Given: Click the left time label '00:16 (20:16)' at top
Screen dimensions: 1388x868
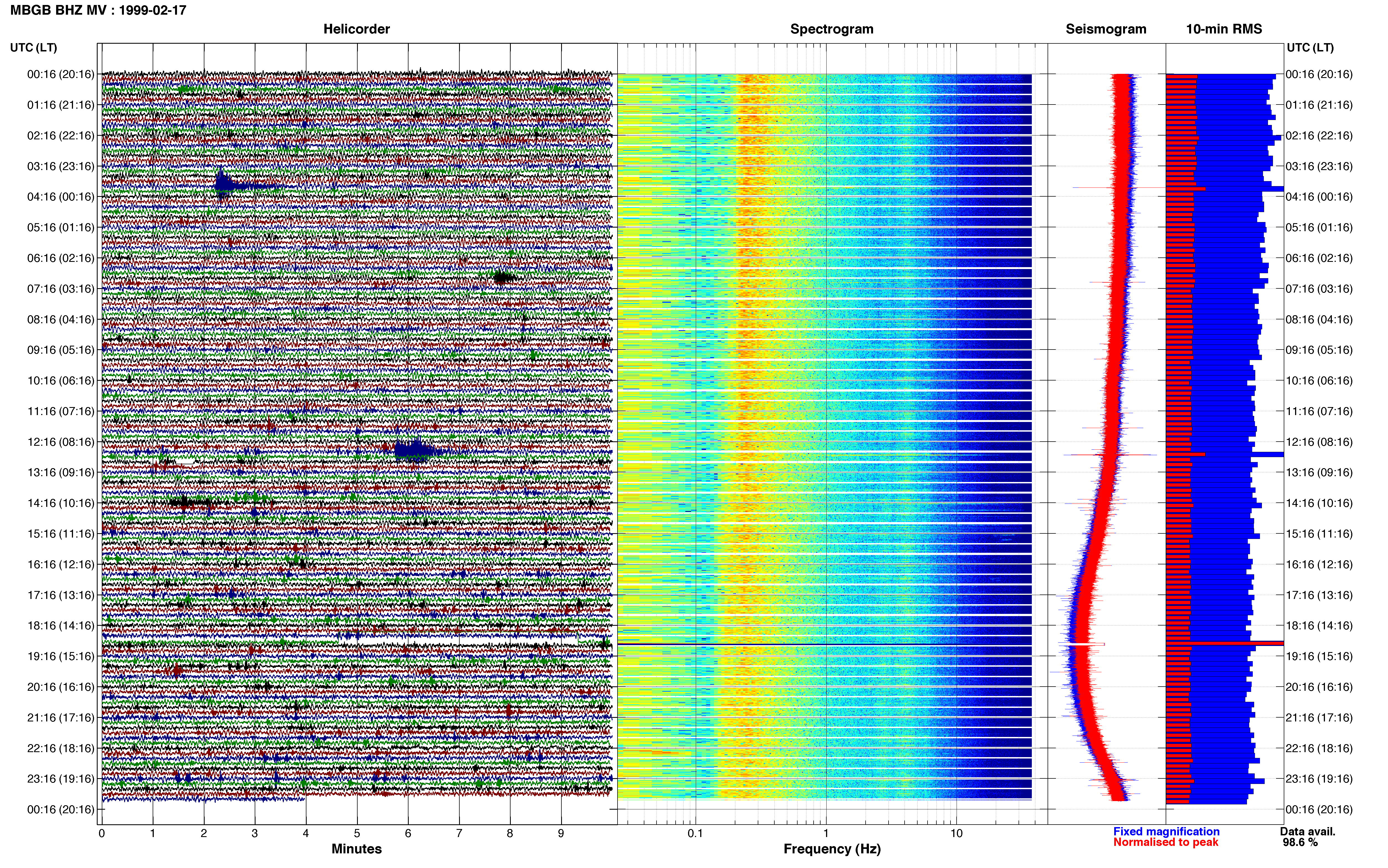Looking at the screenshot, I should [61, 74].
